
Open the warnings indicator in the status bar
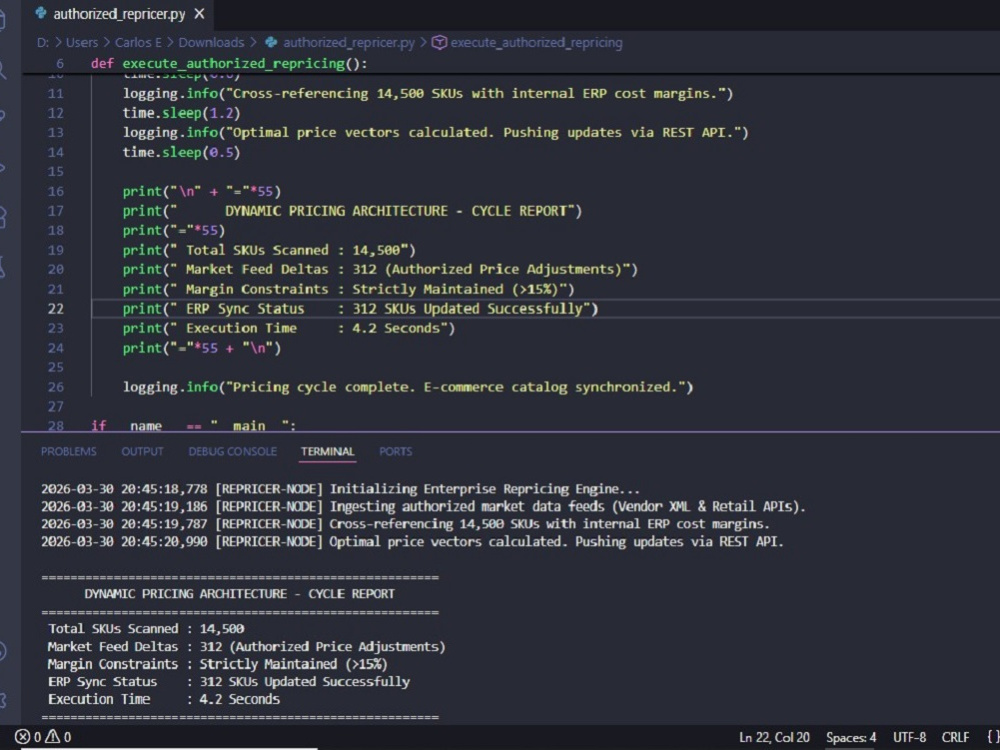click(x=58, y=737)
